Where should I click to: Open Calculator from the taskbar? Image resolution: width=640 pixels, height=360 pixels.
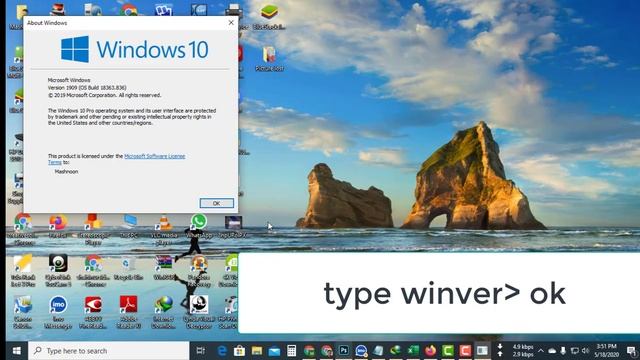click(291, 351)
